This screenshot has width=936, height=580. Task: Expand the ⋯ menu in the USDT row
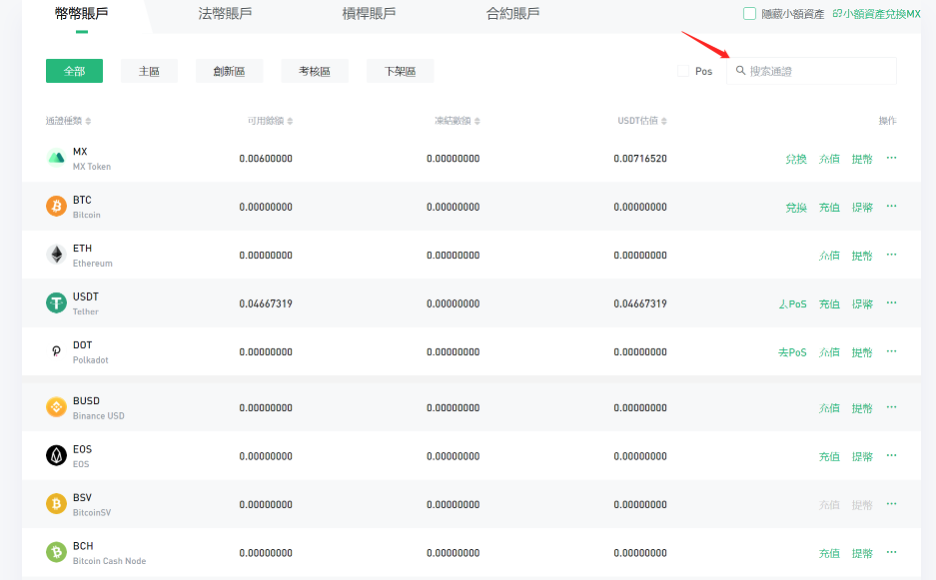coord(891,303)
